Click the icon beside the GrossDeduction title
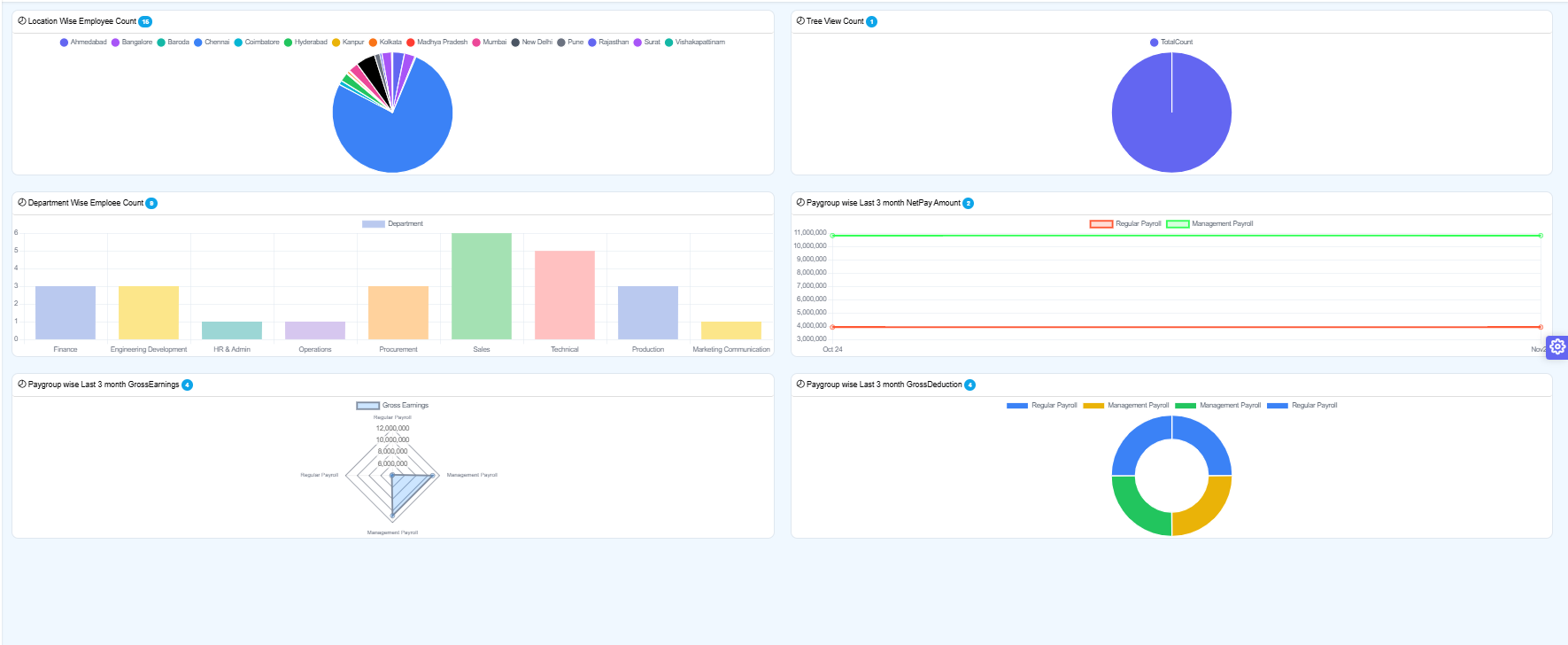The width and height of the screenshot is (1568, 645). (x=800, y=385)
